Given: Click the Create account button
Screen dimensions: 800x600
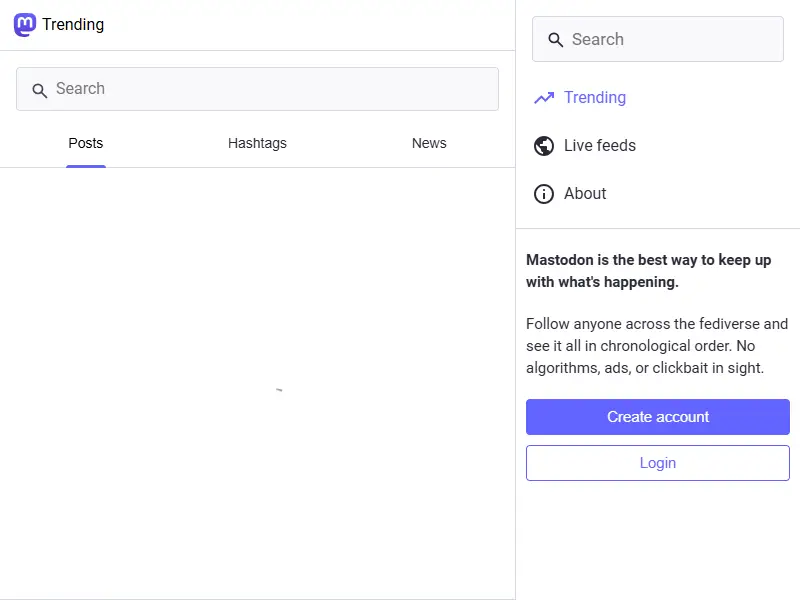Looking at the screenshot, I should (x=658, y=417).
